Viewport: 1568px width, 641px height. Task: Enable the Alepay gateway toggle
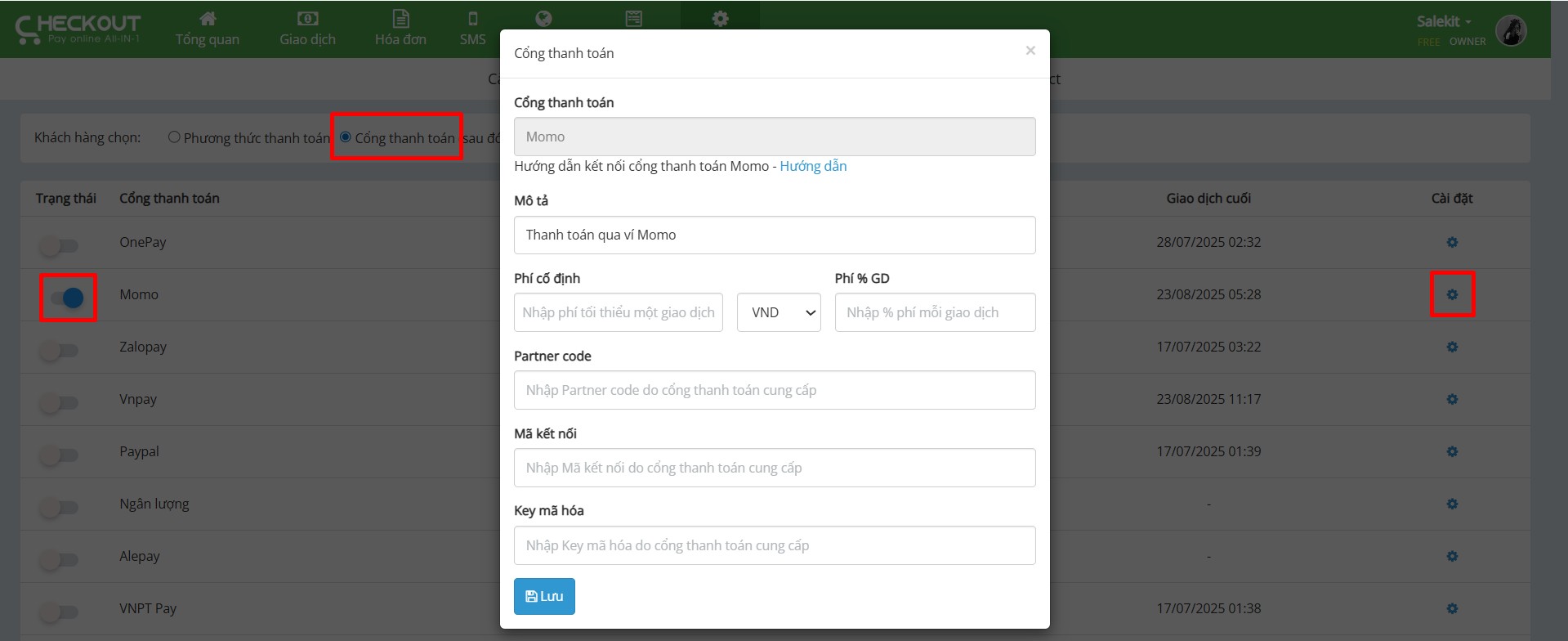pyautogui.click(x=60, y=559)
